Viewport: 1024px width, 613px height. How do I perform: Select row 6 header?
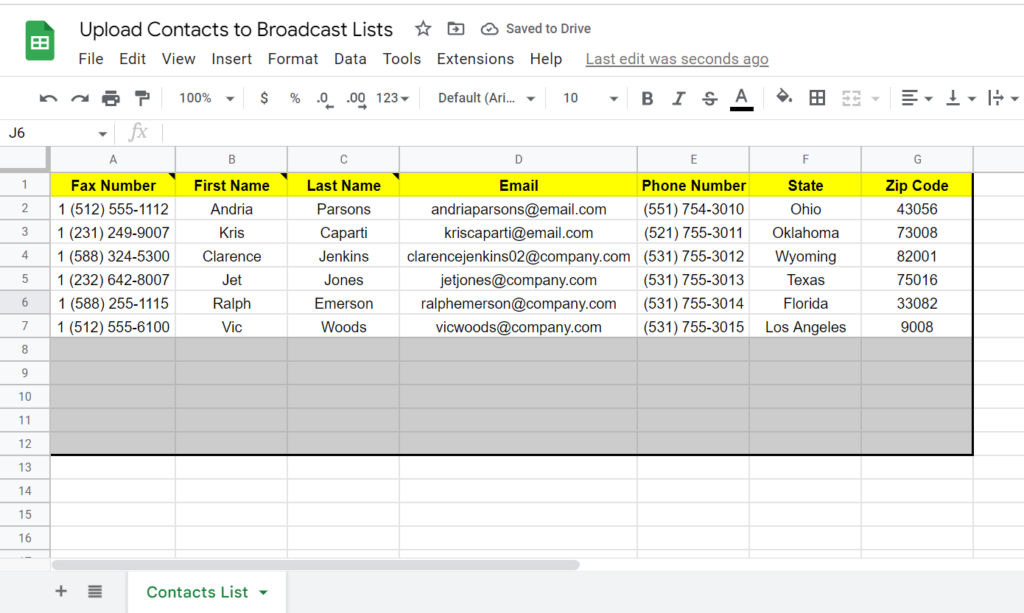pyautogui.click(x=25, y=303)
